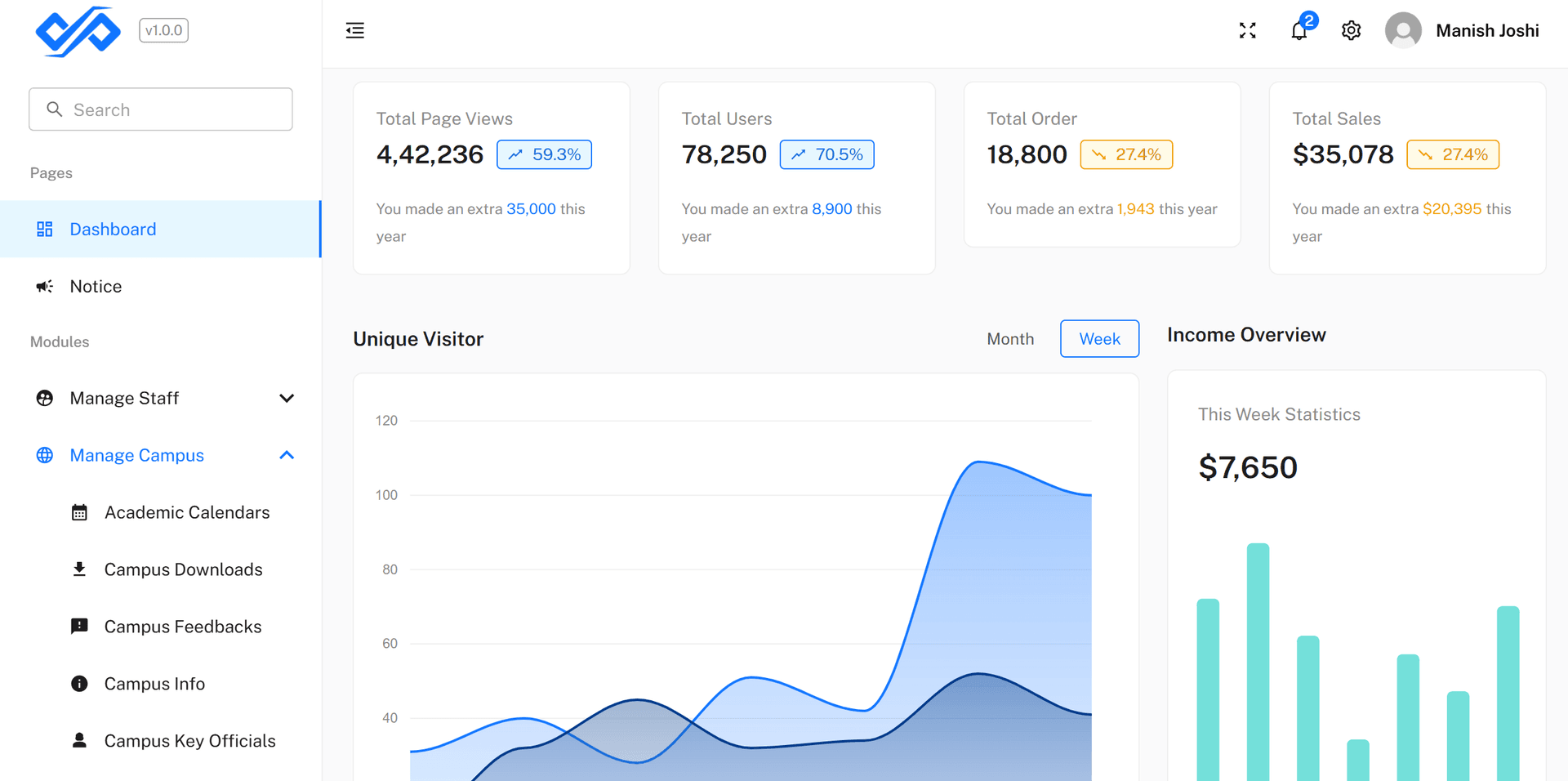Click the shortest teal income bar
1568x781 pixels.
[x=1358, y=760]
